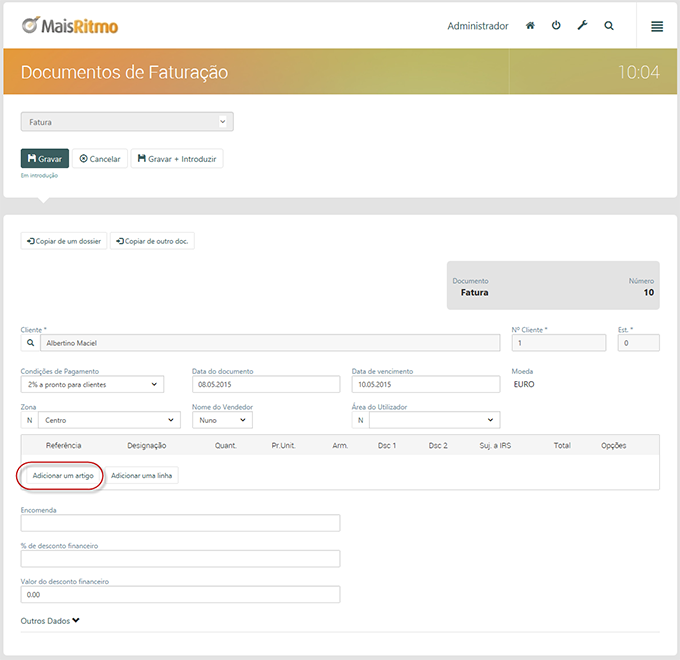Click Gravar + Introduzir button
Screen dimensions: 680x660
(x=177, y=159)
